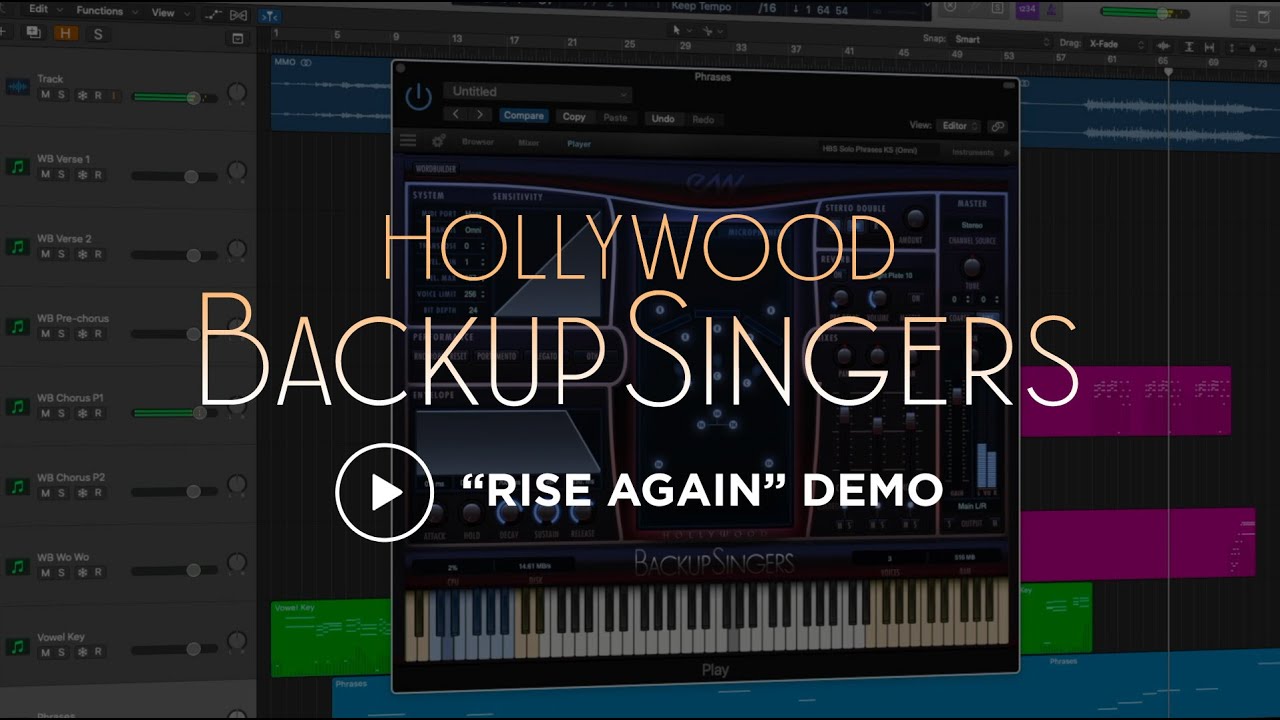Click the Vowel Key instrument icon

click(x=17, y=646)
